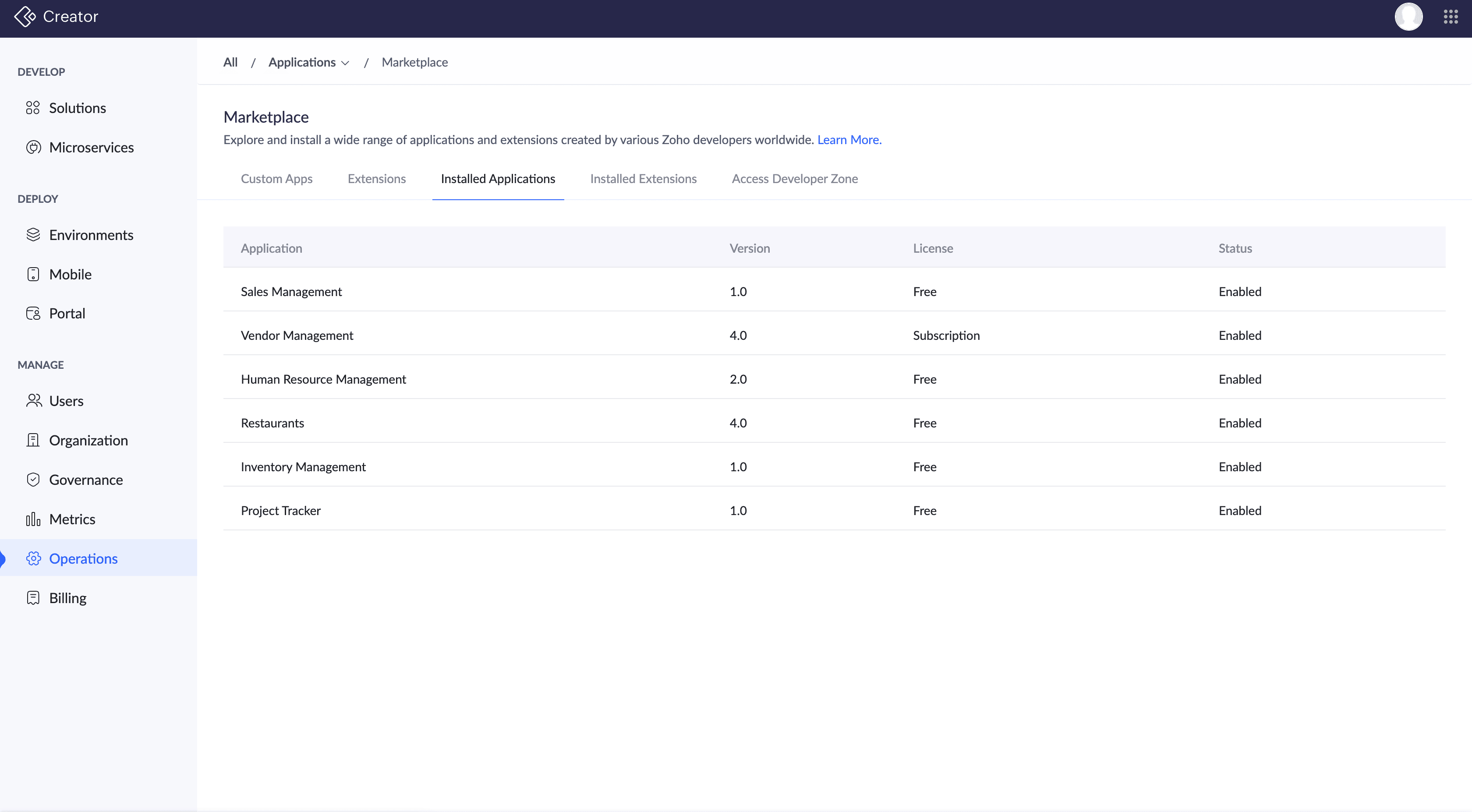Click the Environments layers icon

click(33, 235)
